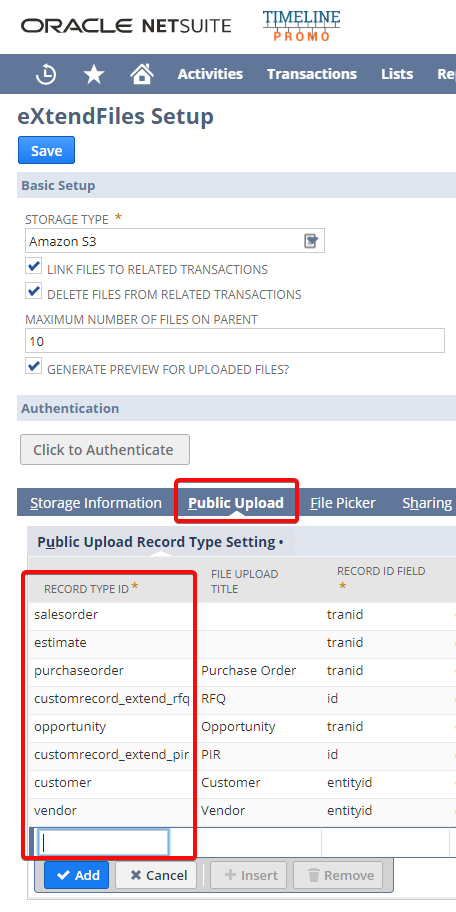Uncheck Delete Files from Related Transactions
The width and height of the screenshot is (456, 912).
click(34, 291)
